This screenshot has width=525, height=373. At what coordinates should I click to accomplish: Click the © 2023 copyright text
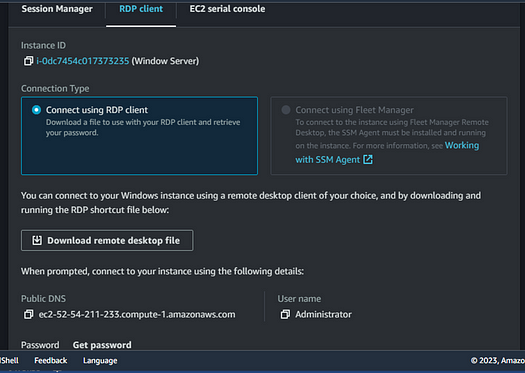498,361
